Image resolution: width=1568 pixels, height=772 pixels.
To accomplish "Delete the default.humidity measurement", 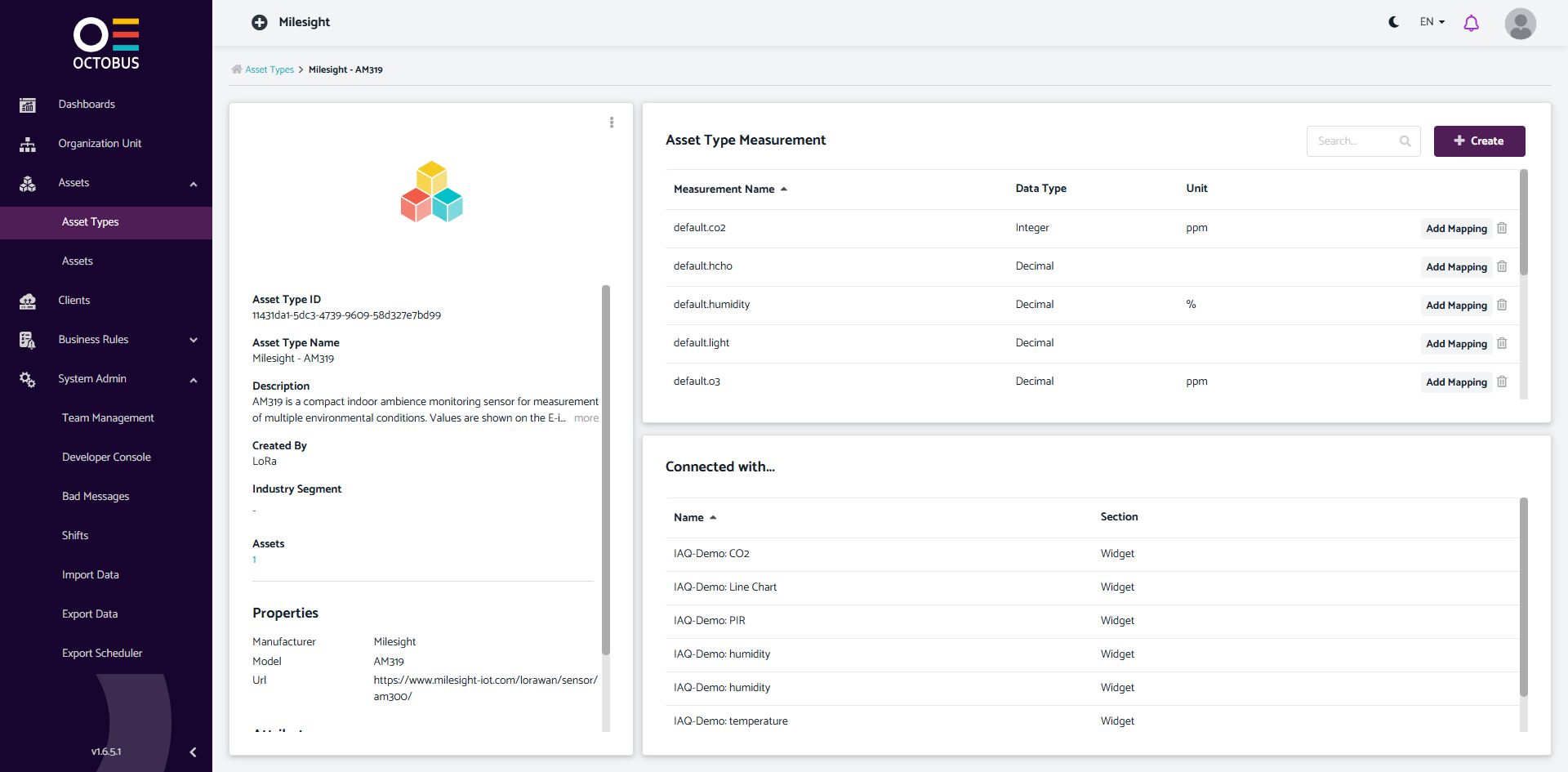I will (1502, 305).
